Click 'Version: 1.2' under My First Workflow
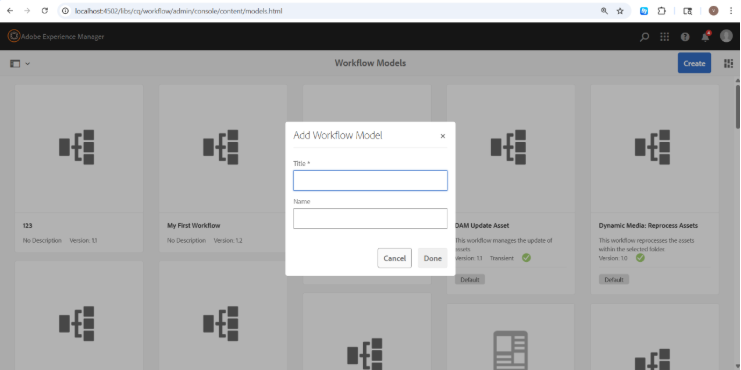 (x=228, y=241)
